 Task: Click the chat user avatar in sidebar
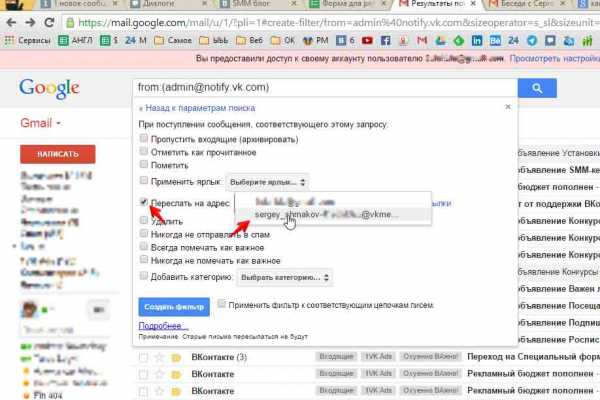click(x=29, y=309)
